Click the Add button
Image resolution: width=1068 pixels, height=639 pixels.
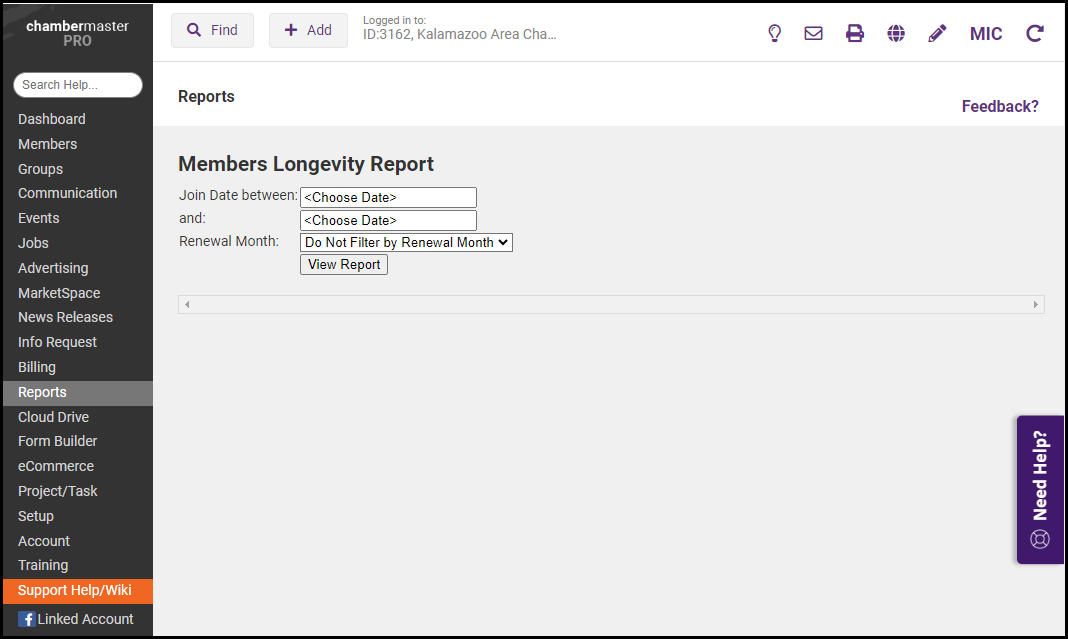[308, 30]
